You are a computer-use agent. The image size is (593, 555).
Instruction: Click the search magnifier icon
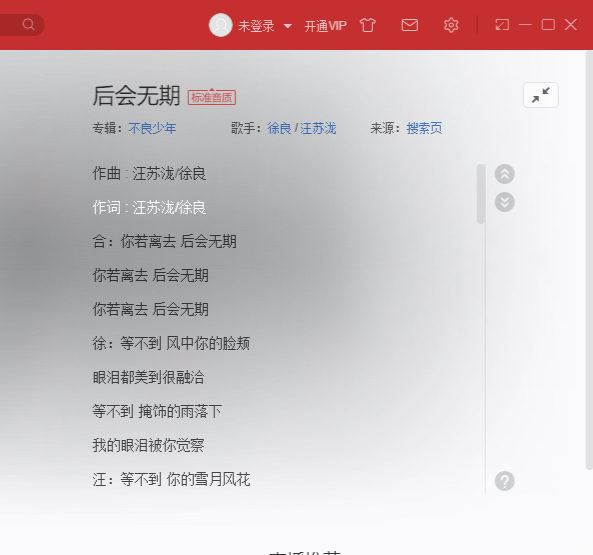click(x=28, y=25)
